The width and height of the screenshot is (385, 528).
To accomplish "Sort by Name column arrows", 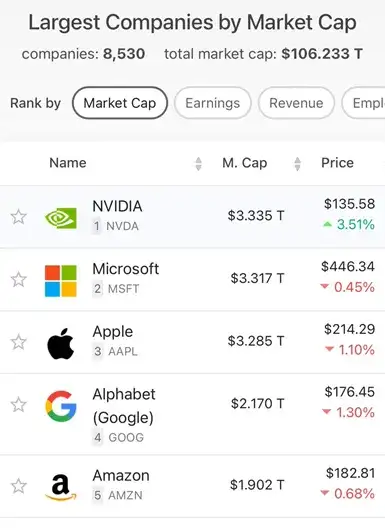I will pyautogui.click(x=198, y=164).
